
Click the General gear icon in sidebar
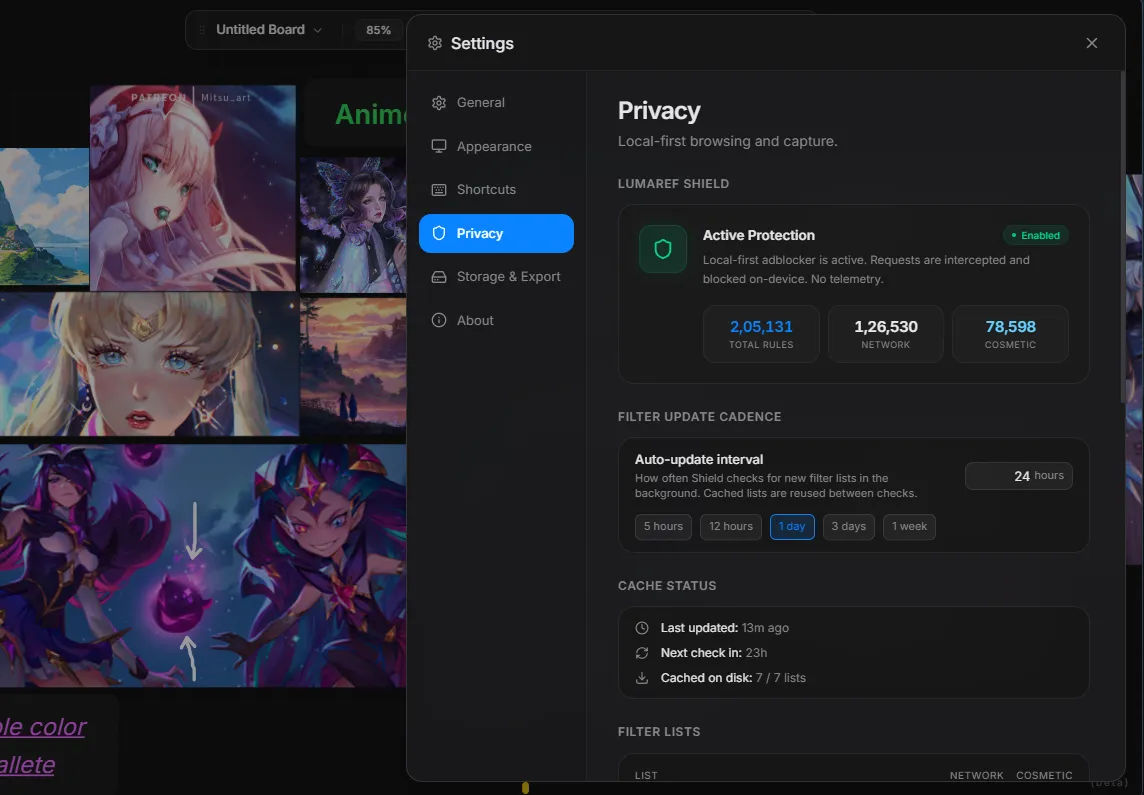pos(438,103)
